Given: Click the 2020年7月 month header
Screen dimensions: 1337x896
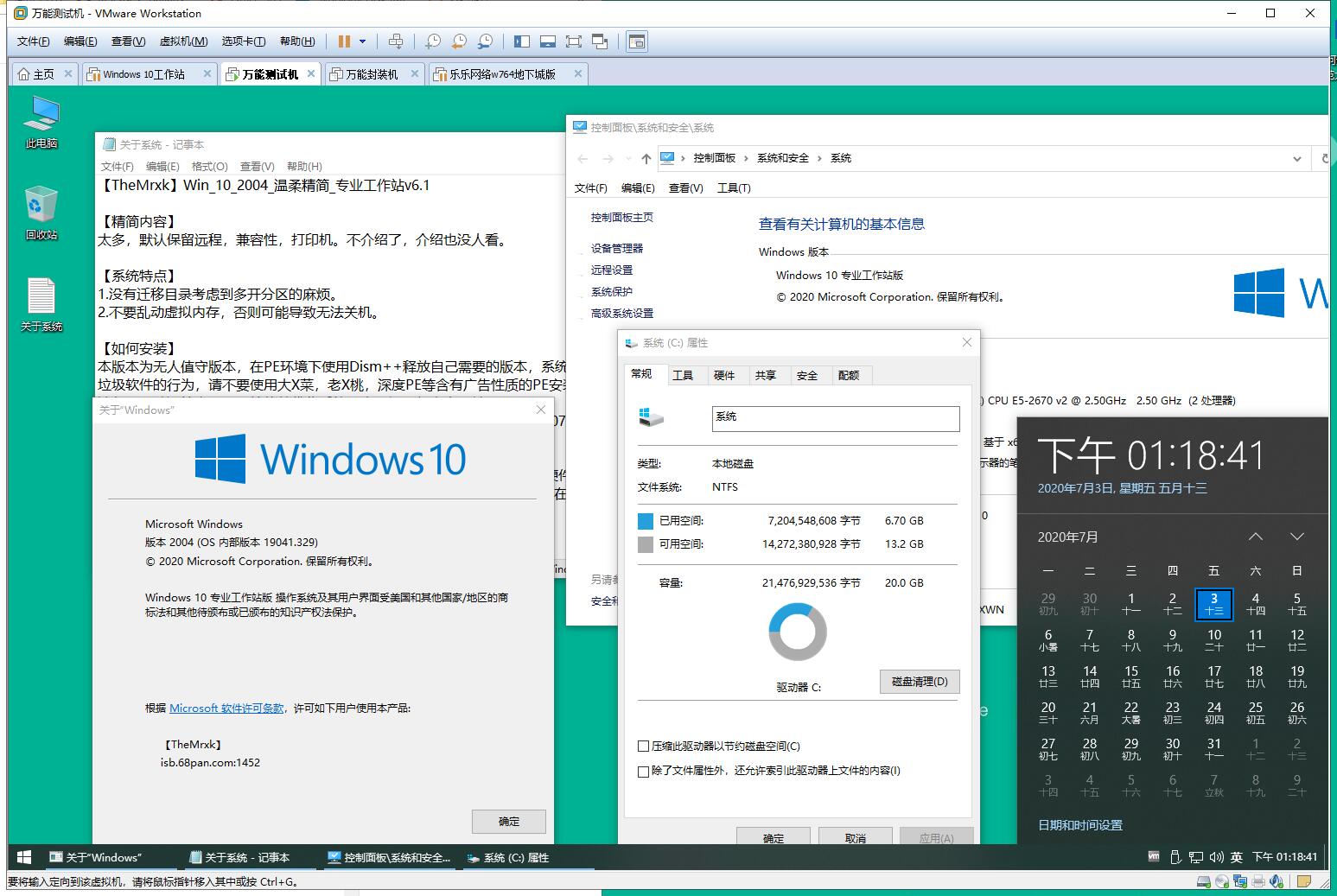Looking at the screenshot, I should pos(1067,537).
